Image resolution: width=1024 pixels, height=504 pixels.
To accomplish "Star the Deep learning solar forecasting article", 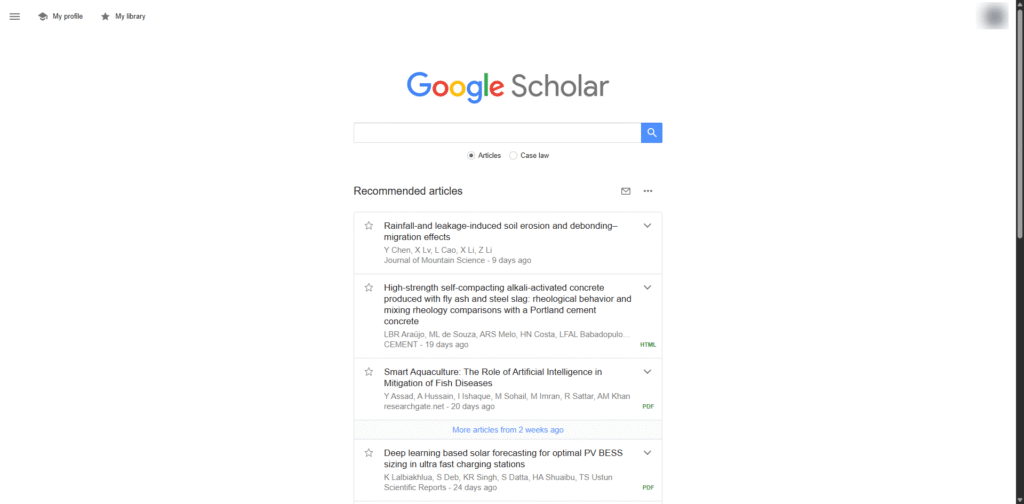I will point(368,453).
